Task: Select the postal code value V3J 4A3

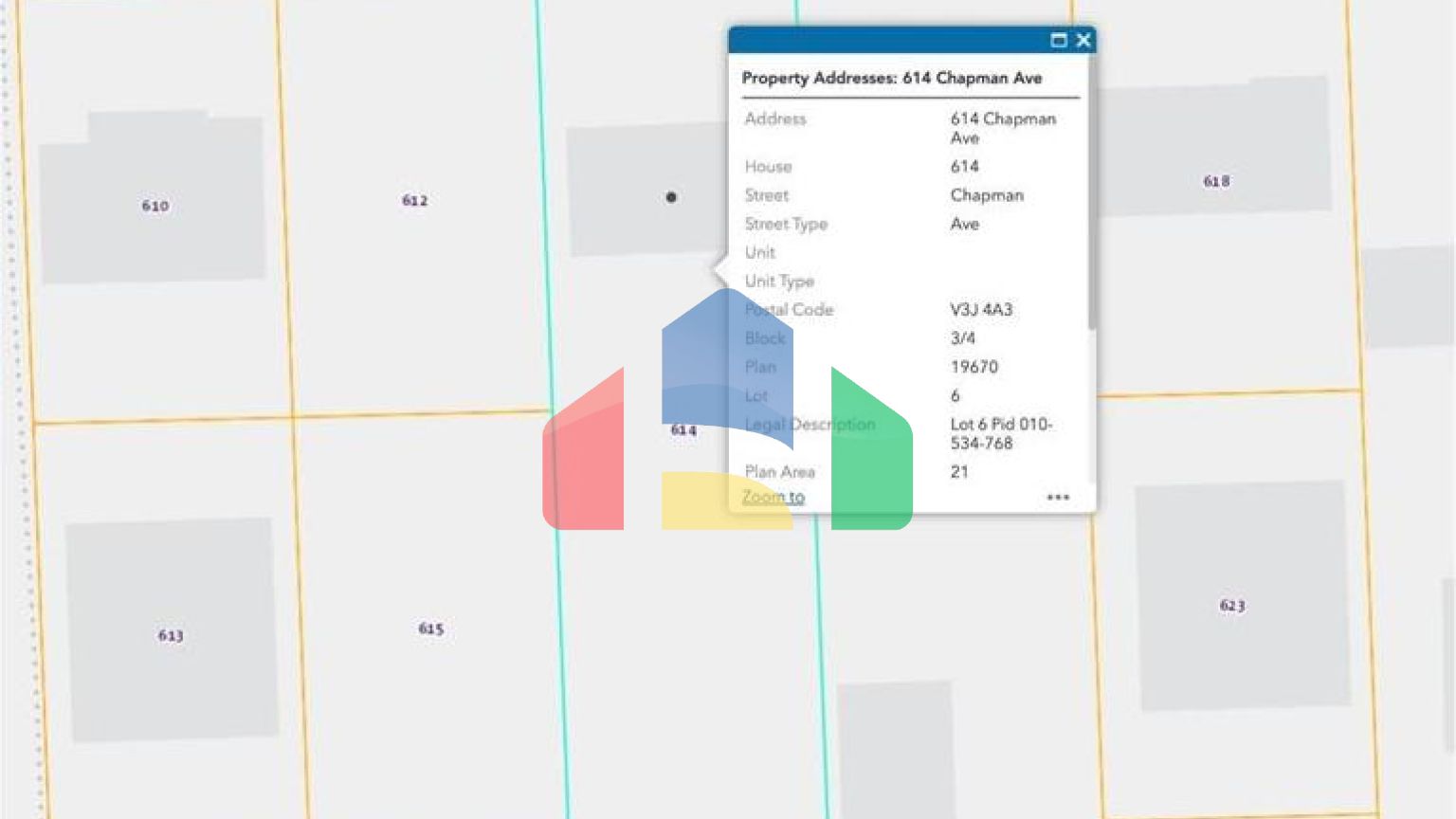Action: pyautogui.click(x=981, y=310)
